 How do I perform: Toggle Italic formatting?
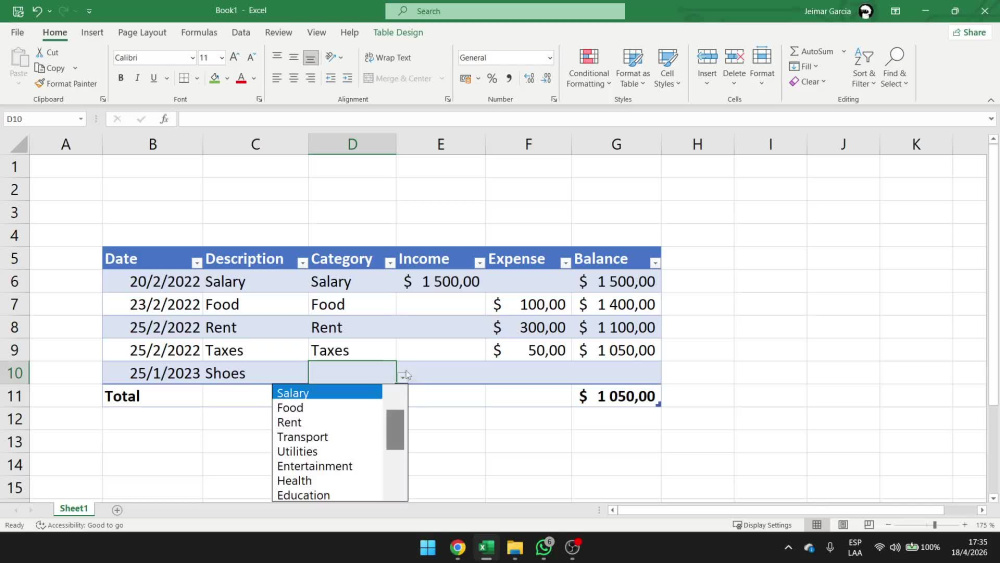click(x=137, y=78)
